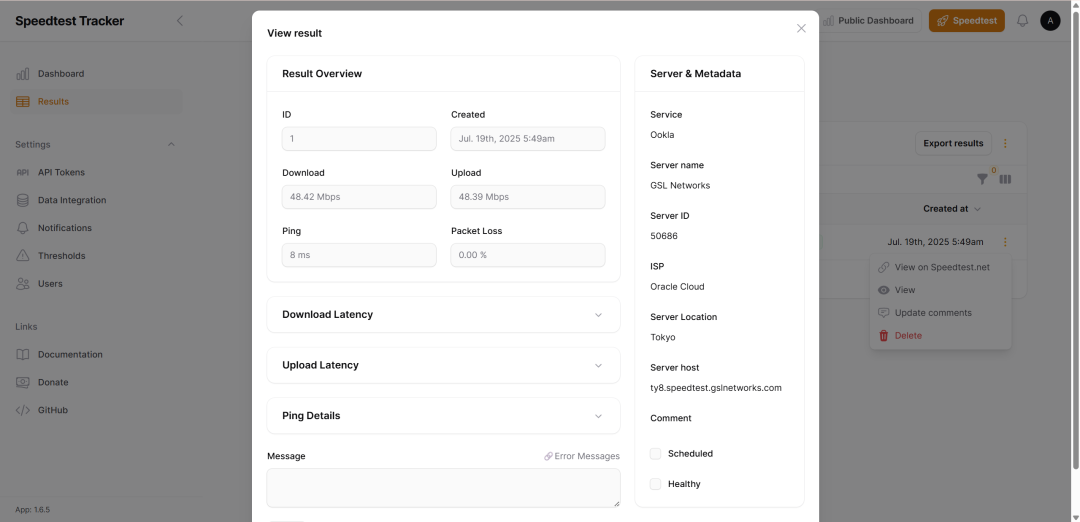
Task: Toggle the Scheduled checkbox
Action: [x=656, y=454]
